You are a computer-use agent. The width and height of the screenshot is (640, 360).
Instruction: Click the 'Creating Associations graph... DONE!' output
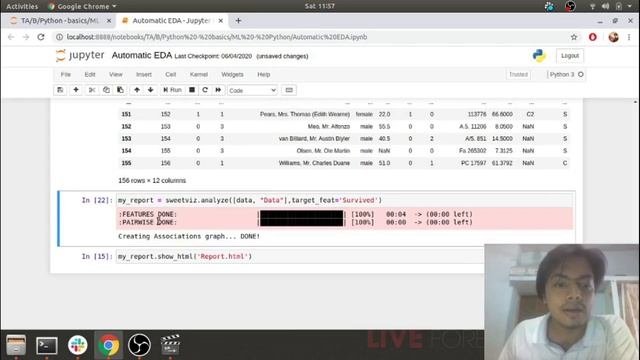click(x=189, y=236)
